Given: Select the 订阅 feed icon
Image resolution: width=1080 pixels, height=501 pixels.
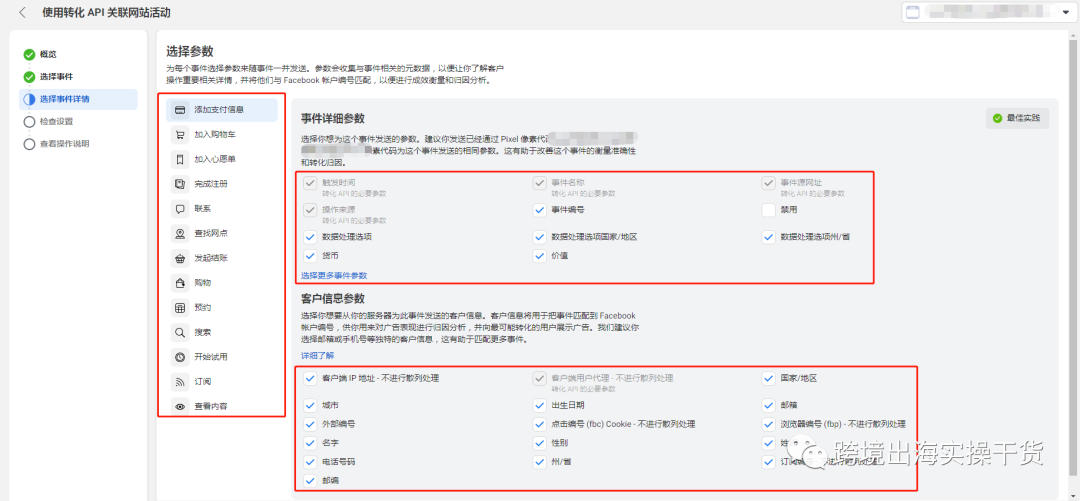Looking at the screenshot, I should pos(180,382).
